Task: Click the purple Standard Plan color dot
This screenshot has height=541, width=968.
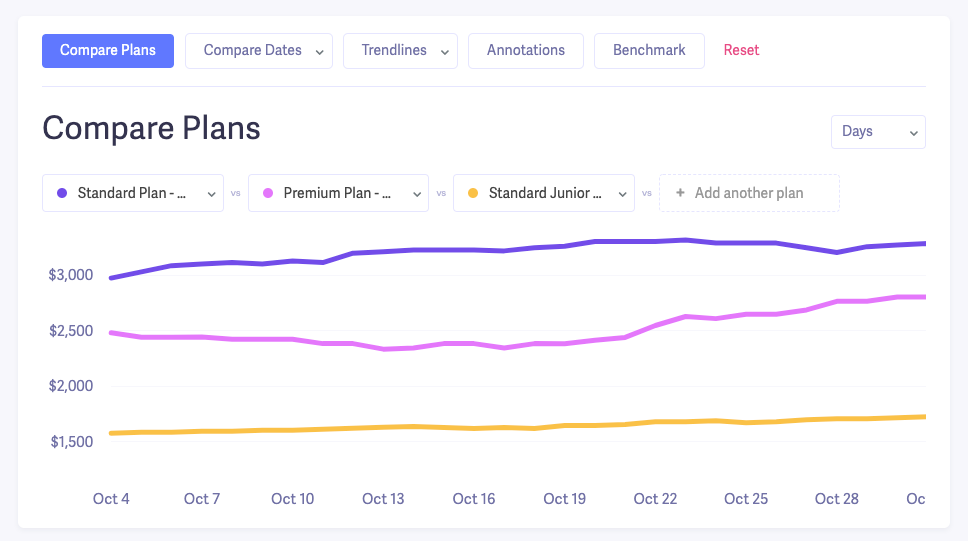Action: pos(62,194)
